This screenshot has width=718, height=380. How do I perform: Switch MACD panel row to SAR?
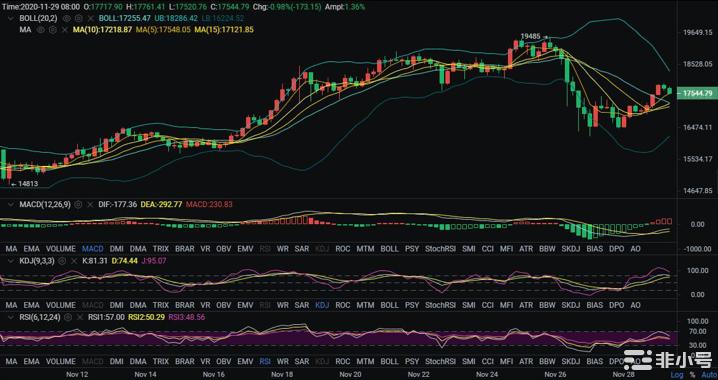coord(302,249)
